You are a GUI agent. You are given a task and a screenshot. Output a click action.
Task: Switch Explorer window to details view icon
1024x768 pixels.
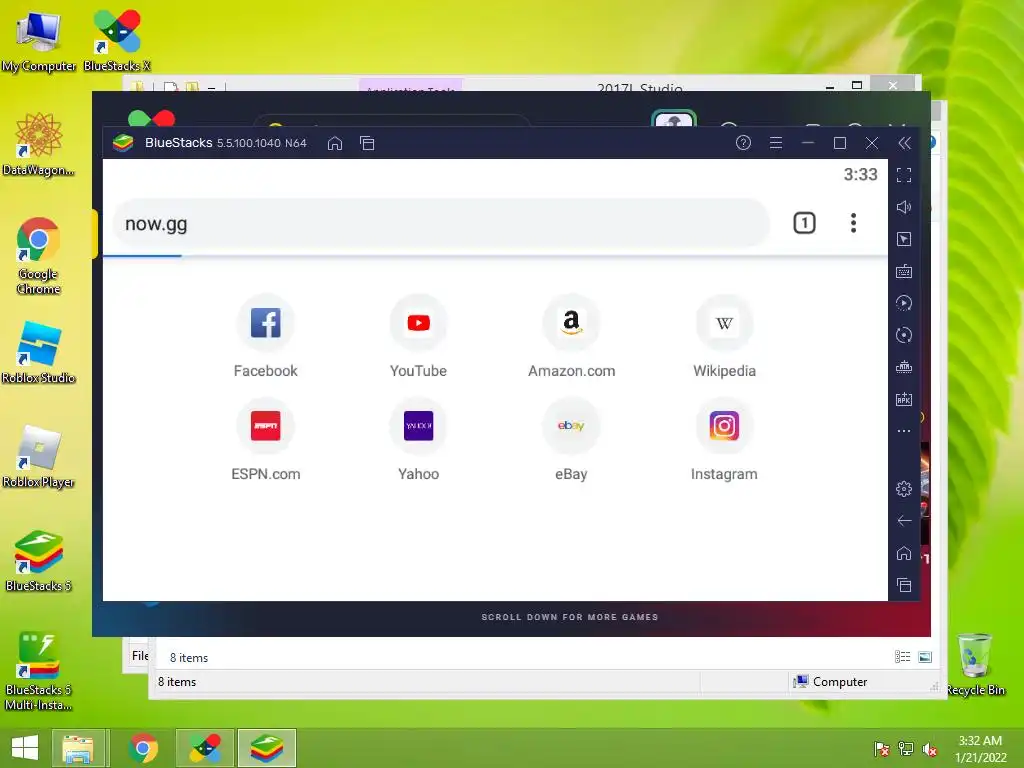pos(903,657)
